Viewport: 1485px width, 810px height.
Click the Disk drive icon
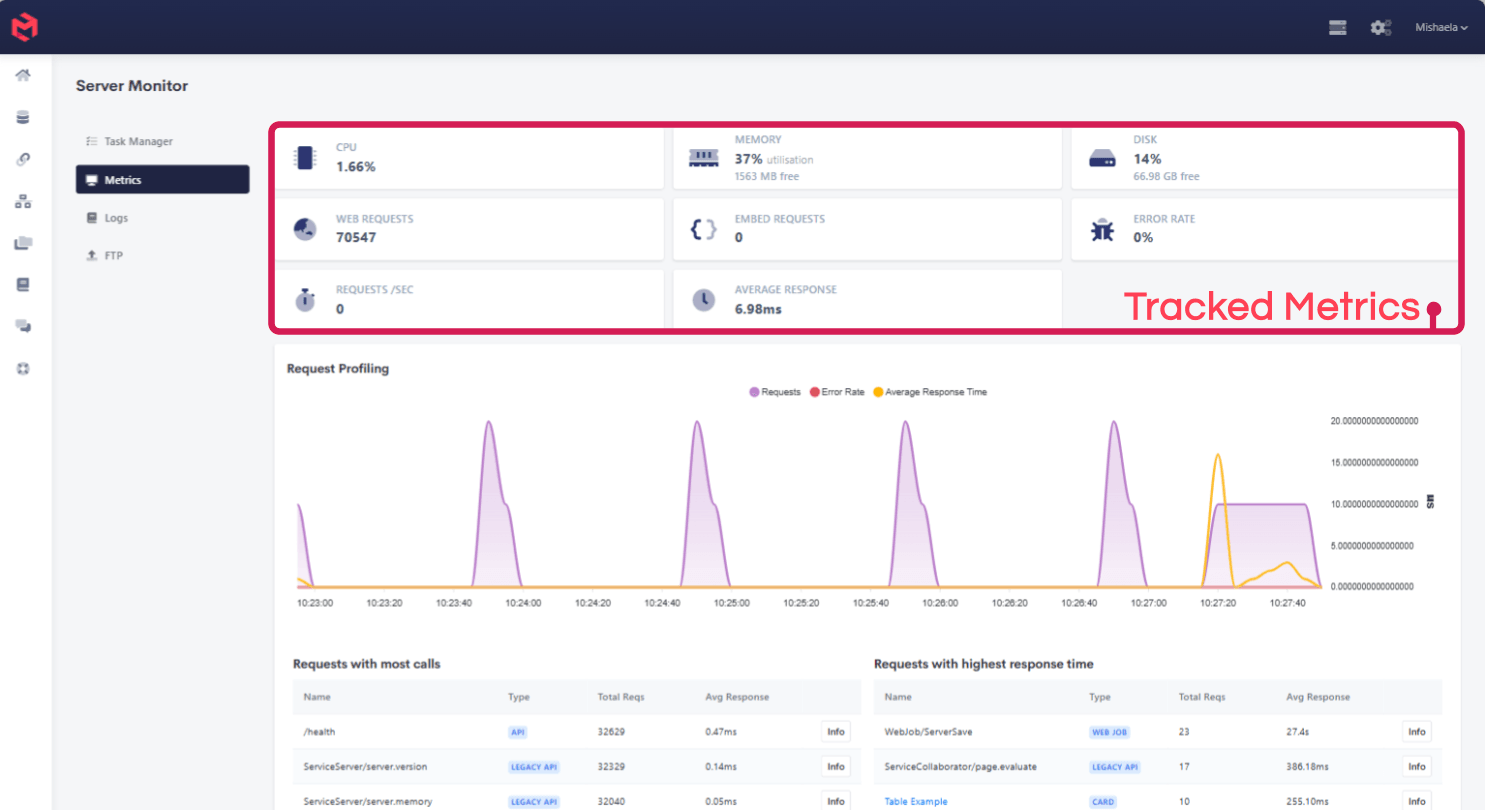(1102, 158)
